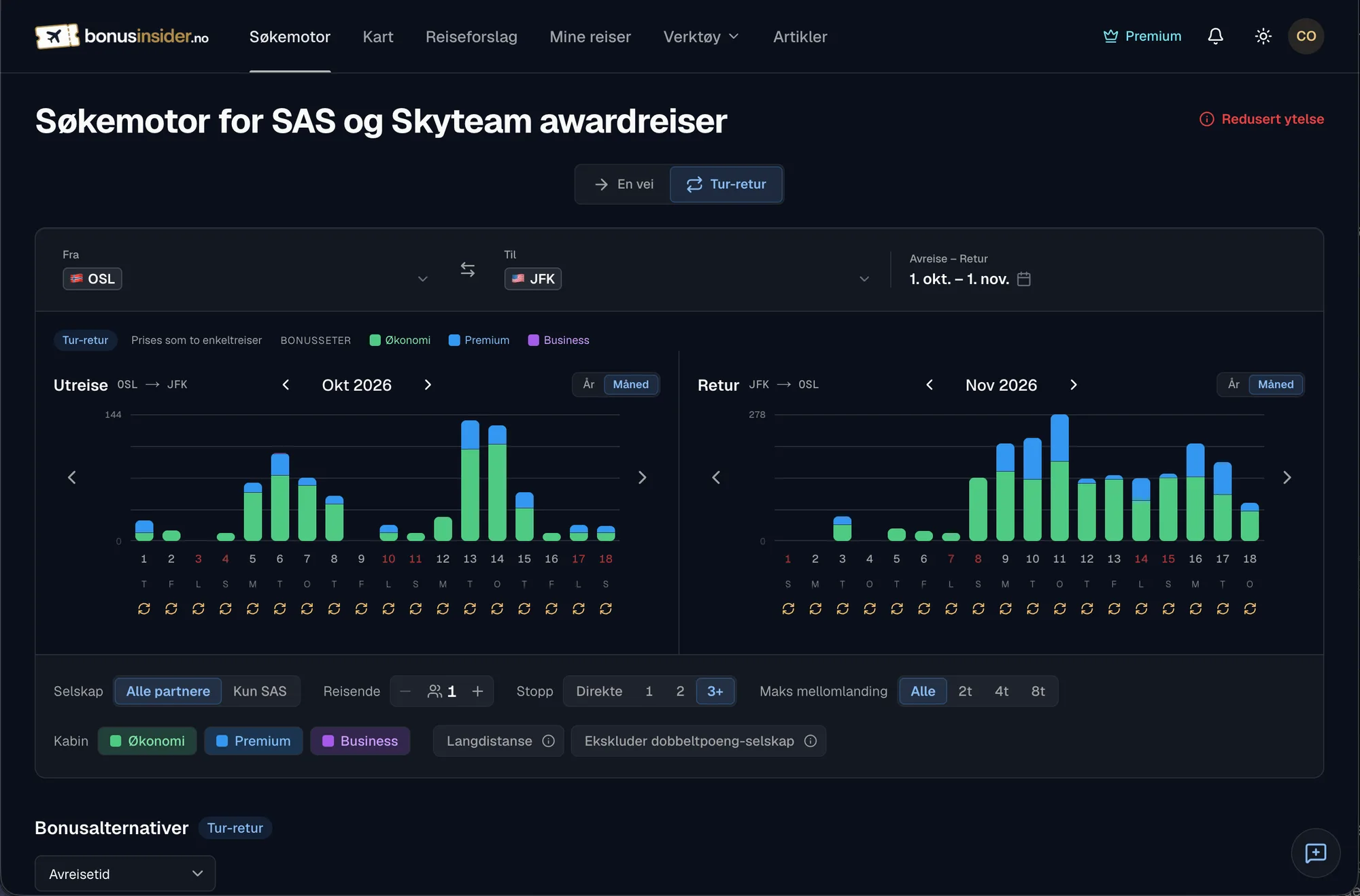The height and width of the screenshot is (896, 1360).
Task: Filter by Alle partnere airlines
Action: pyautogui.click(x=168, y=691)
